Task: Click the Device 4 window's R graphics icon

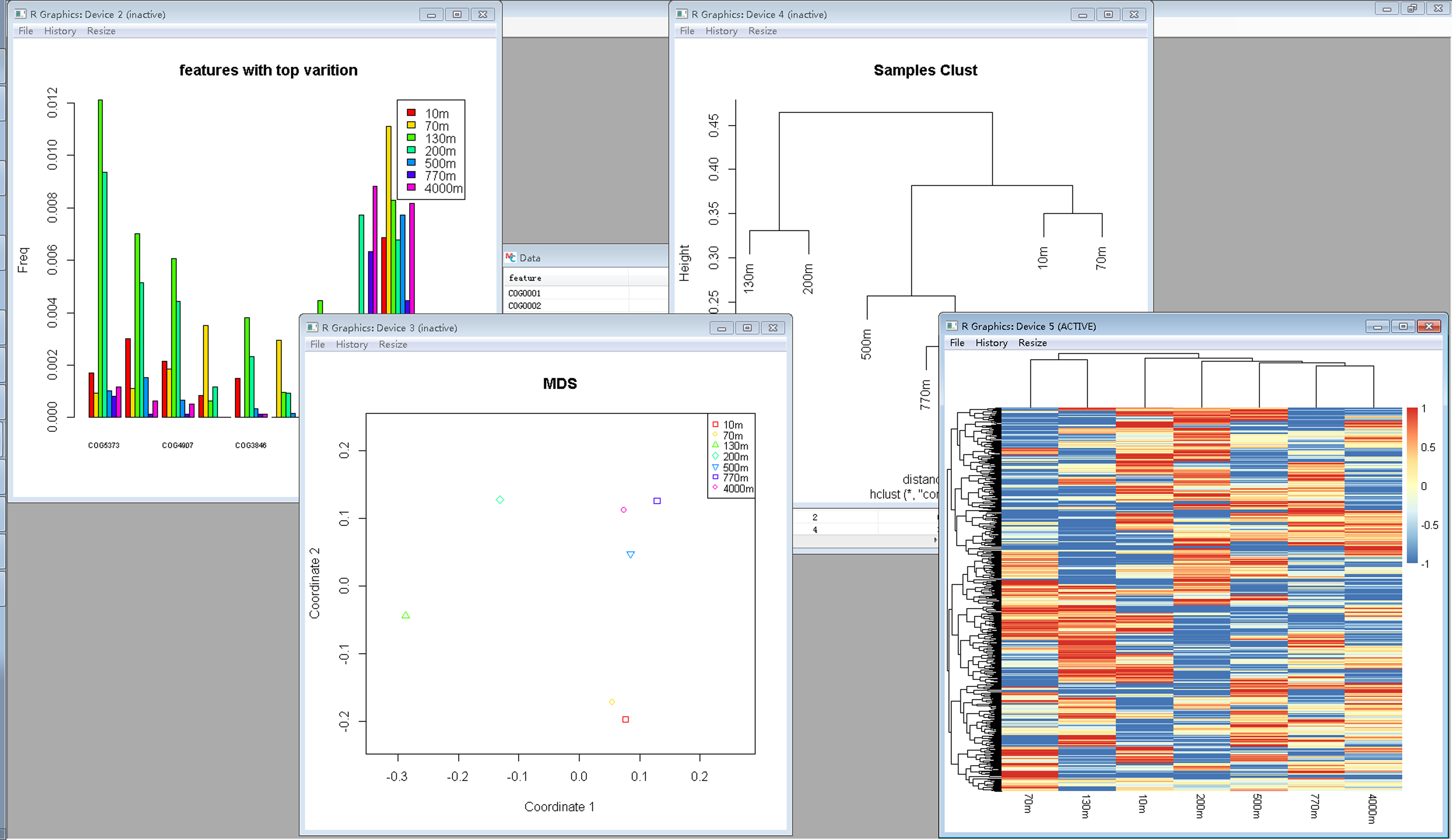Action: click(x=682, y=14)
